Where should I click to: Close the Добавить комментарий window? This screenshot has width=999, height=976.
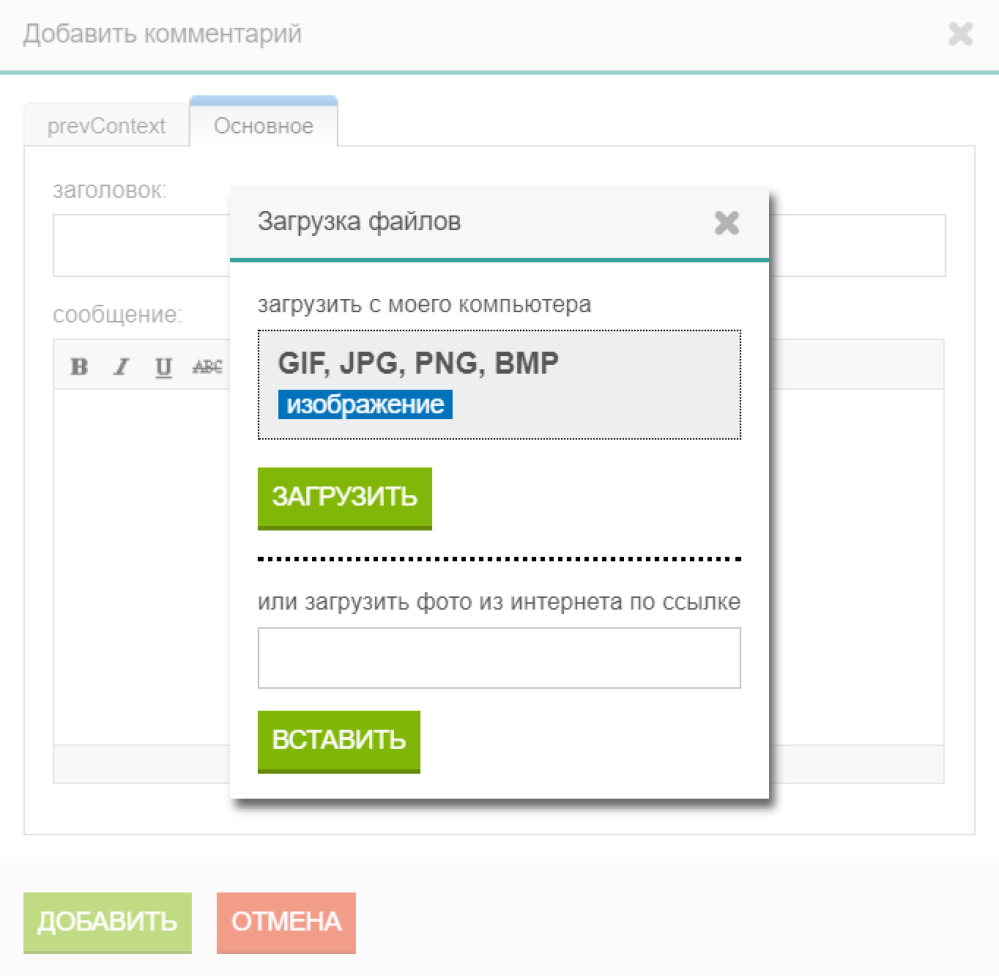[x=960, y=35]
